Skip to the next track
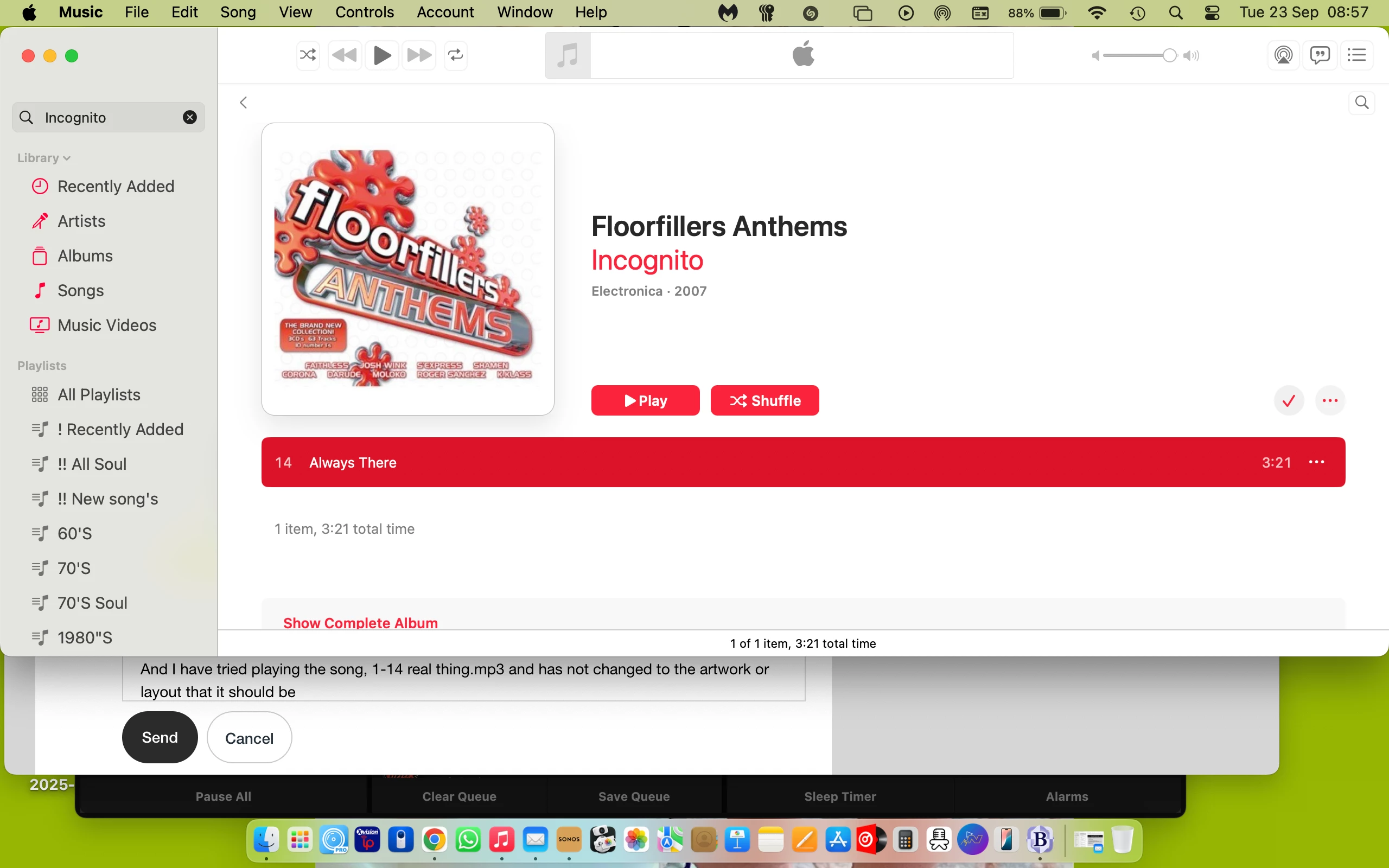This screenshot has width=1389, height=868. (x=419, y=55)
